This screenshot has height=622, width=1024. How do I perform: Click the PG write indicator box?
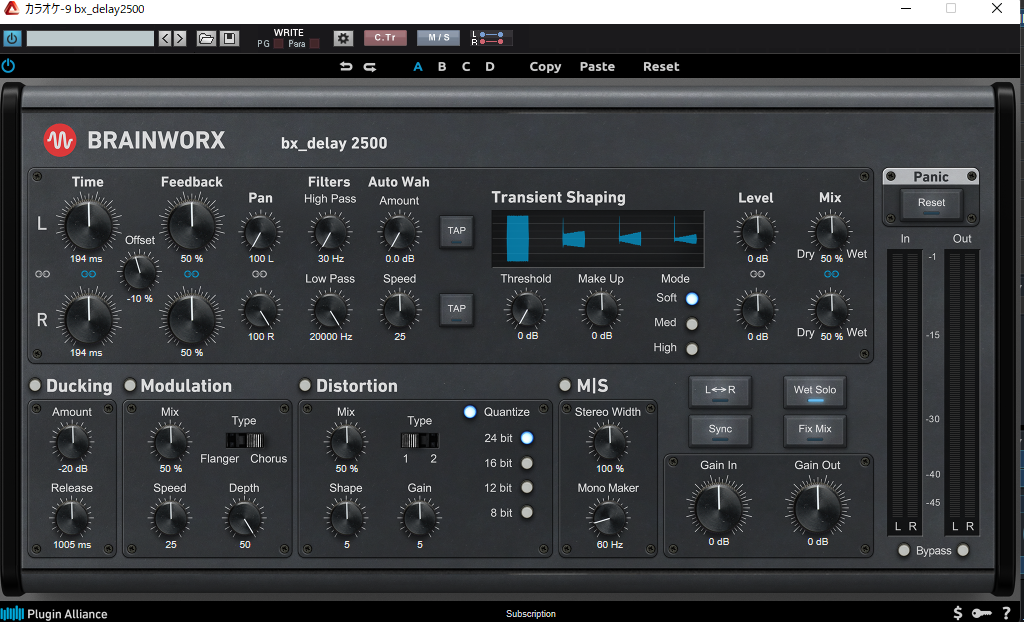278,44
